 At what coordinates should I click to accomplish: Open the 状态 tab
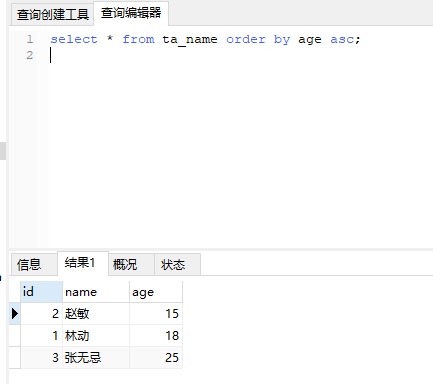[x=177, y=265]
